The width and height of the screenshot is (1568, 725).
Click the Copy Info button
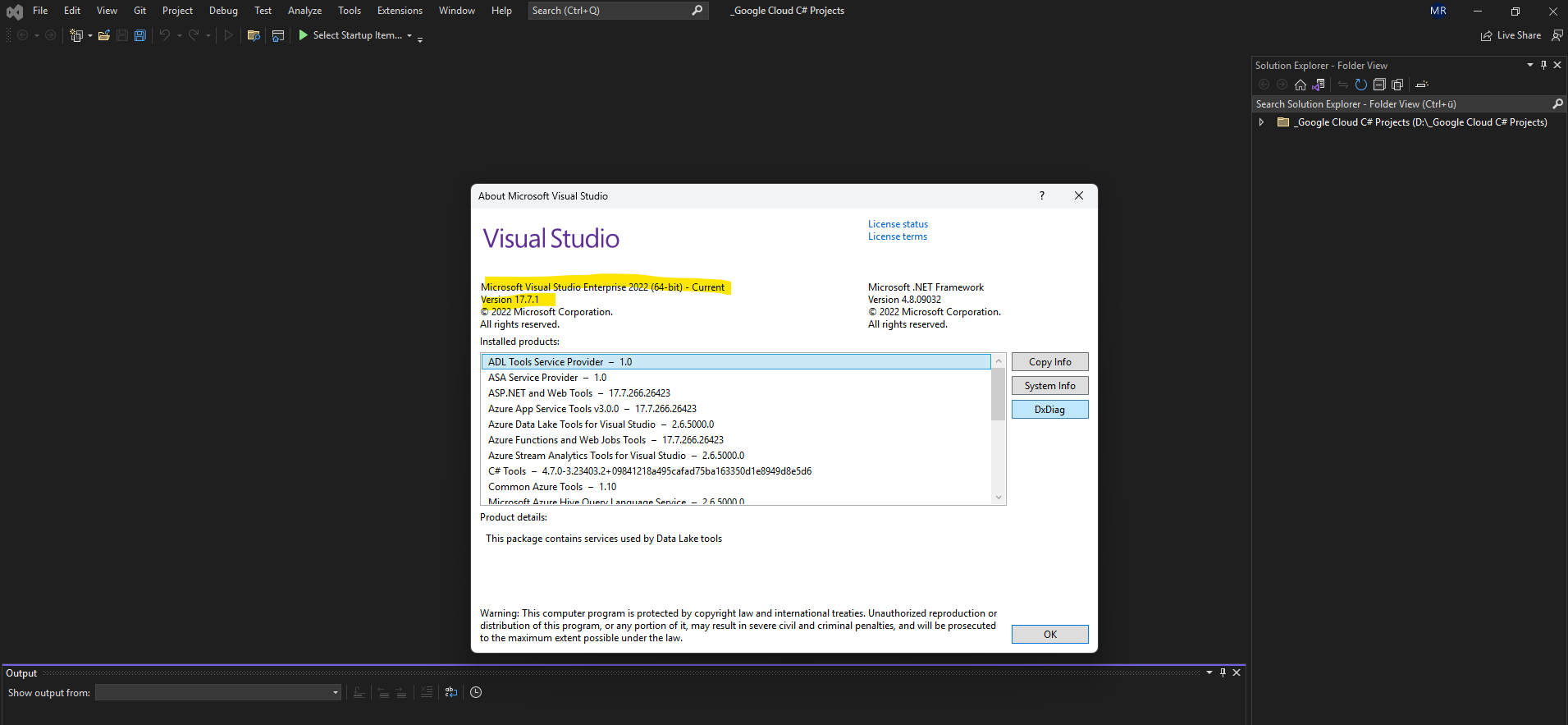tap(1049, 362)
